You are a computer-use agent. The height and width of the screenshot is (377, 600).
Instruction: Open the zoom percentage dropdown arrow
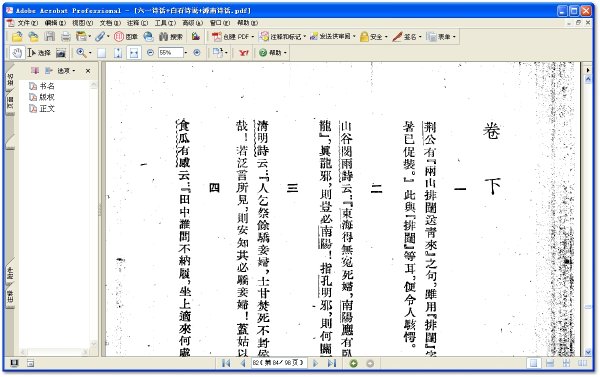click(x=186, y=53)
